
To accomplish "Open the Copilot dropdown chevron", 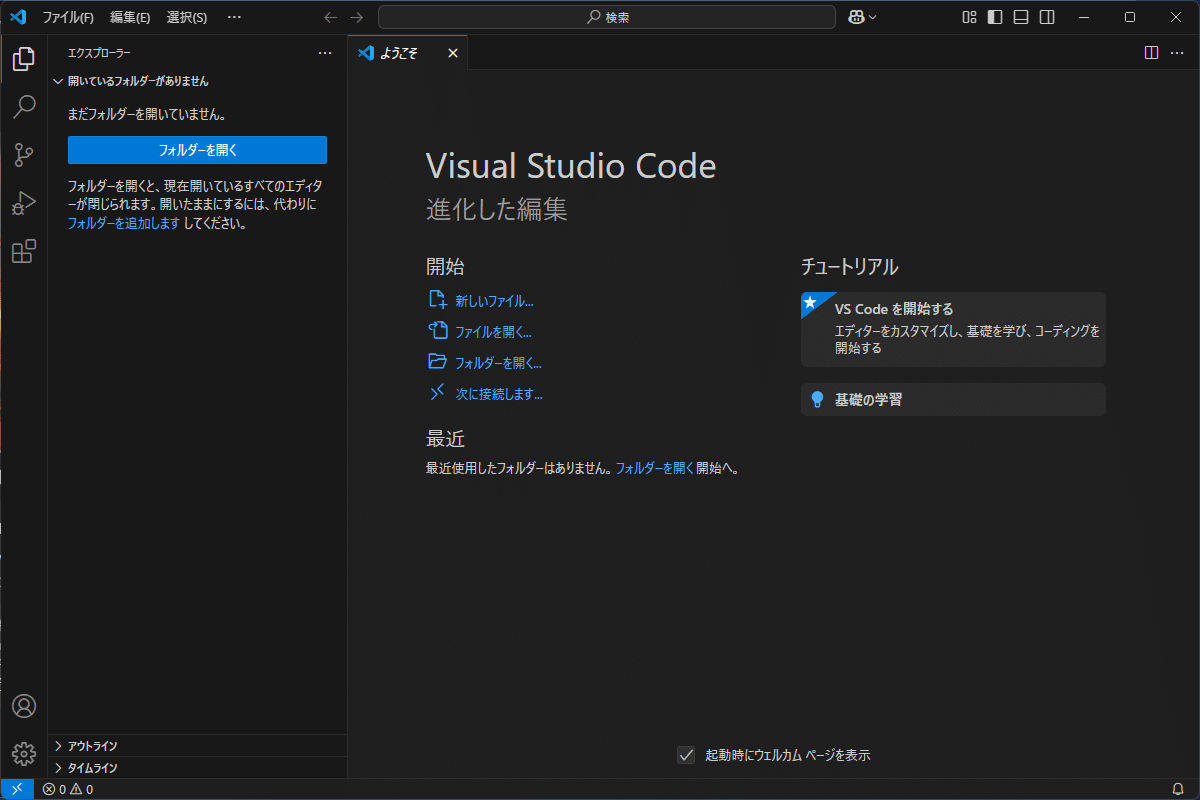I will click(873, 17).
